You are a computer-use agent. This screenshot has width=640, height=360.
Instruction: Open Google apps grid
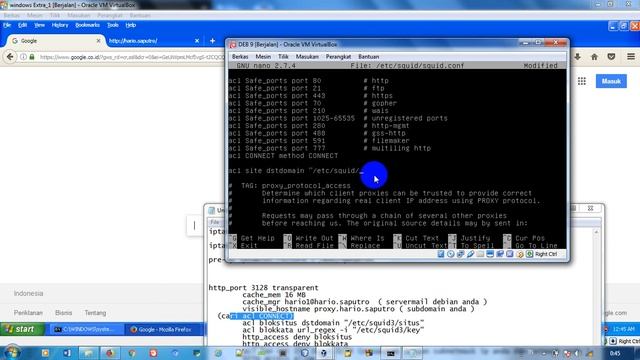[x=582, y=81]
